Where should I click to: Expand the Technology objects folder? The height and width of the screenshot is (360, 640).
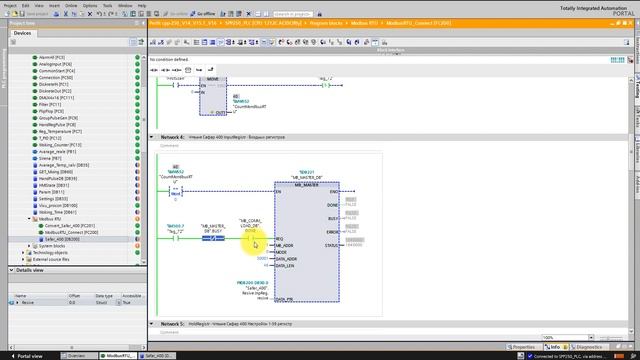[x=23, y=253]
